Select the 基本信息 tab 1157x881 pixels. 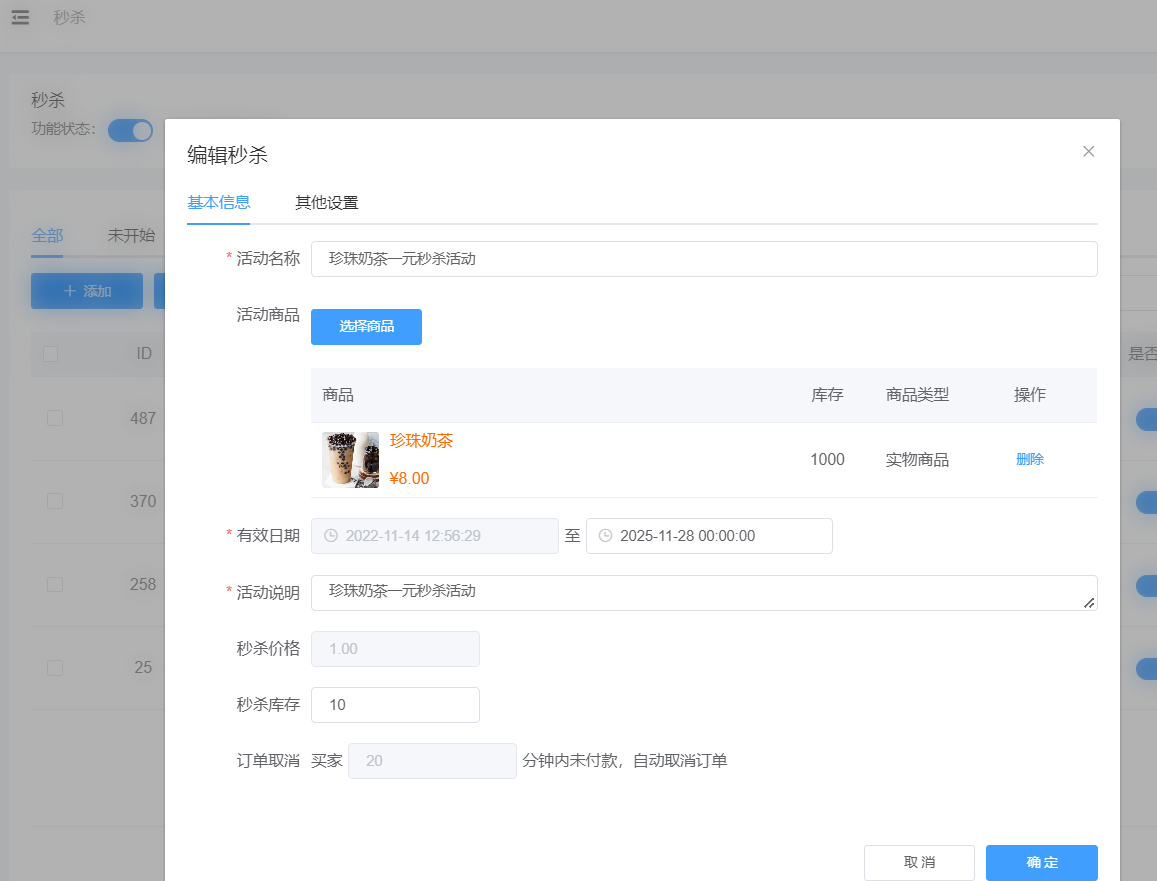coord(218,203)
